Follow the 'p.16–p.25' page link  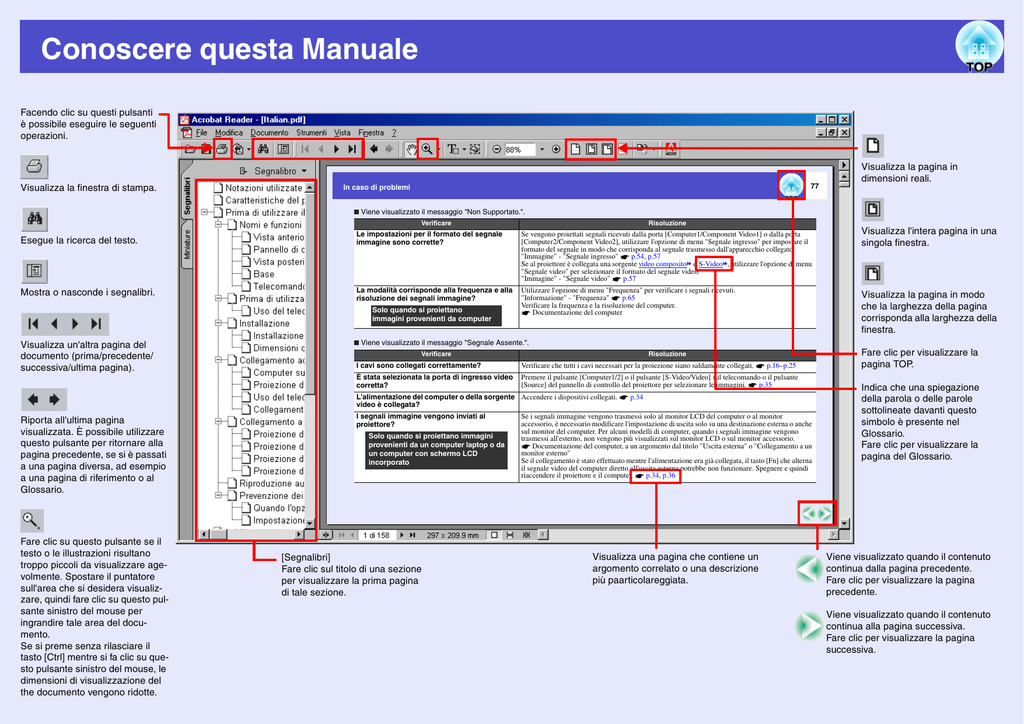(x=781, y=366)
